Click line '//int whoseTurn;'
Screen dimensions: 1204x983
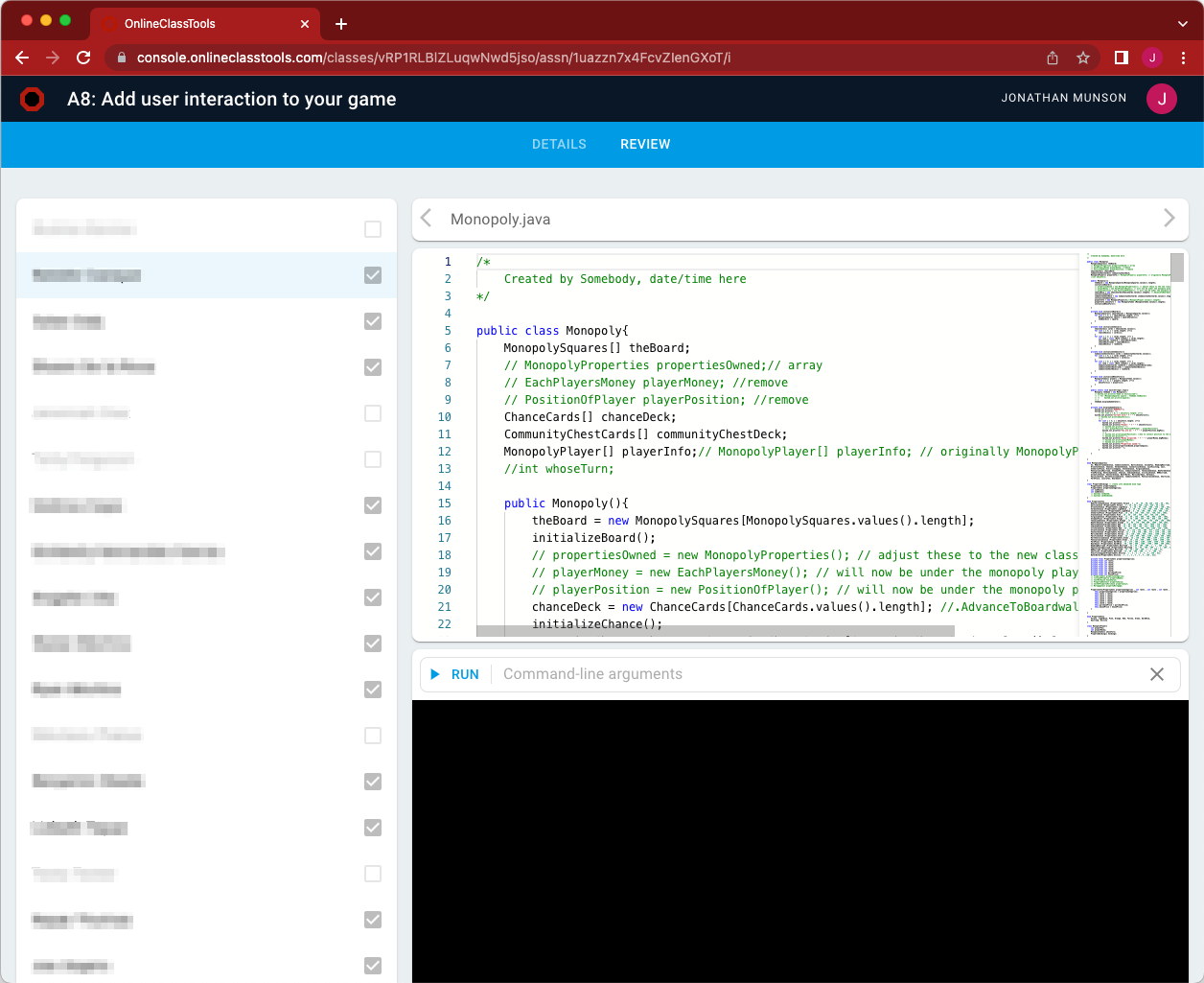[x=559, y=469]
